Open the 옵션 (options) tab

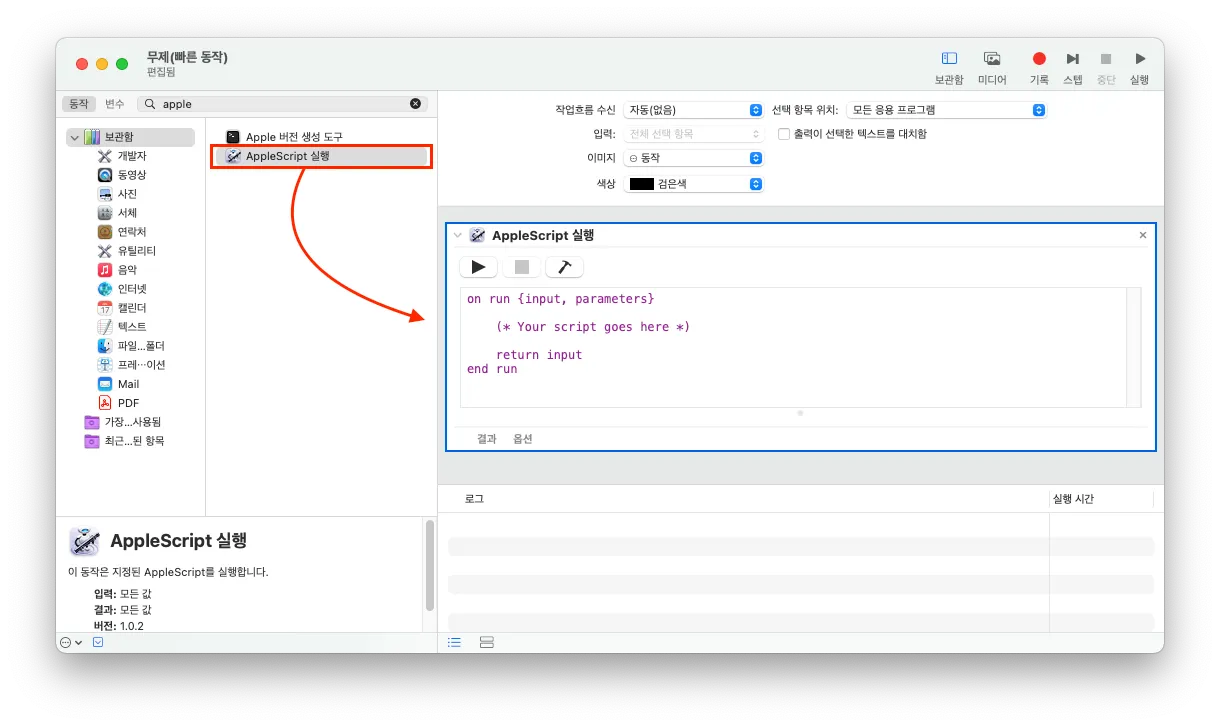[523, 439]
